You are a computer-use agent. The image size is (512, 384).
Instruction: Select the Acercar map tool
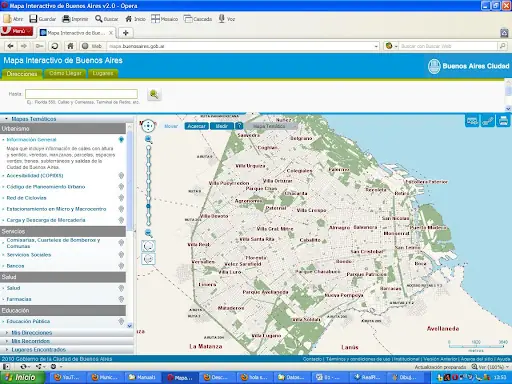(x=196, y=126)
